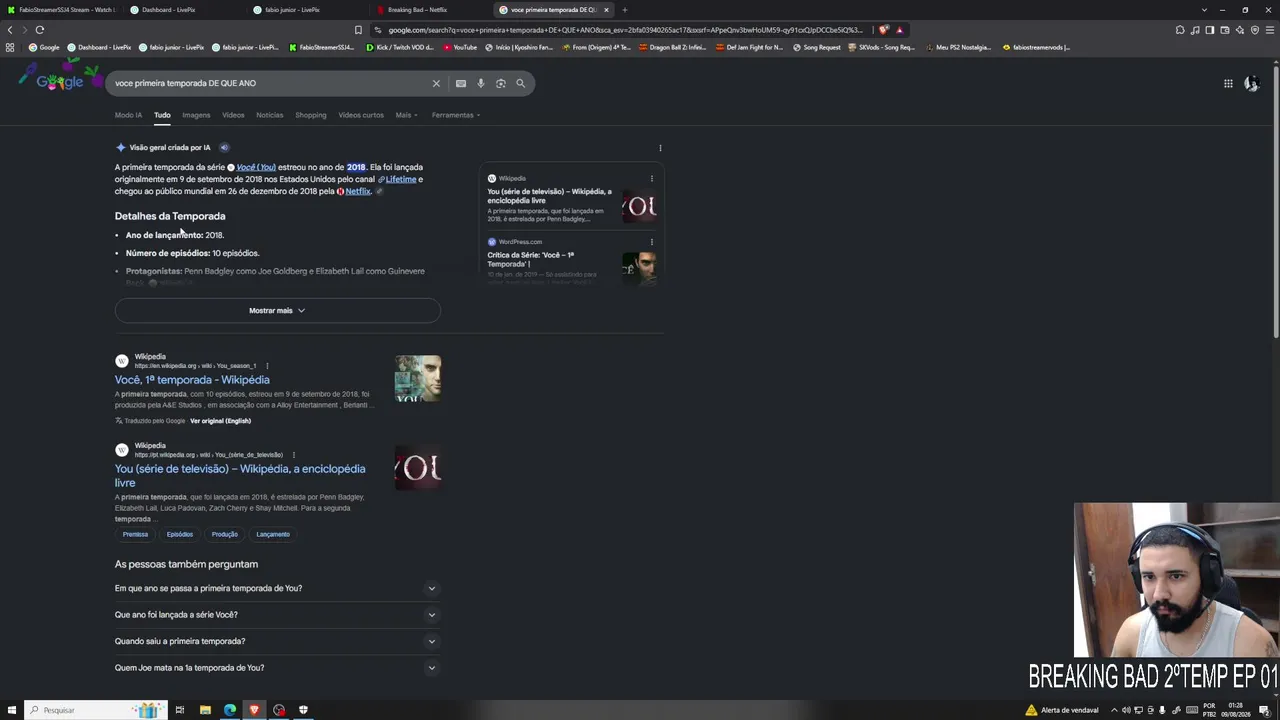This screenshot has width=1280, height=720.
Task: Clear the Google search box text
Action: [436, 83]
